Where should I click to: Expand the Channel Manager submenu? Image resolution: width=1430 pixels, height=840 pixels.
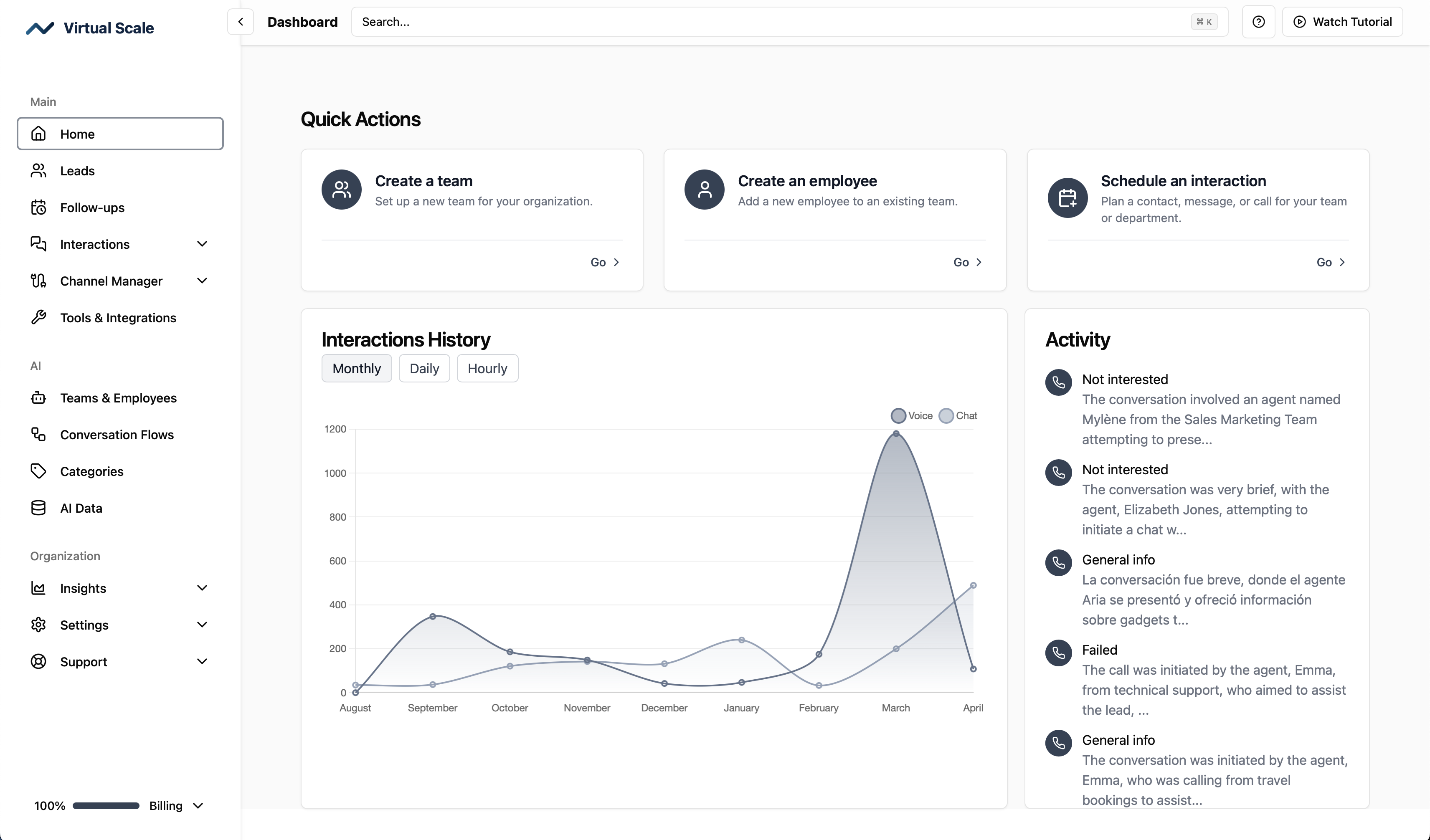202,281
